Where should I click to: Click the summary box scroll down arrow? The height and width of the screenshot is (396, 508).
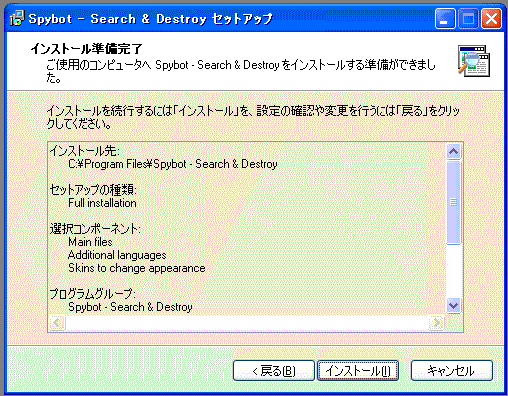453,306
